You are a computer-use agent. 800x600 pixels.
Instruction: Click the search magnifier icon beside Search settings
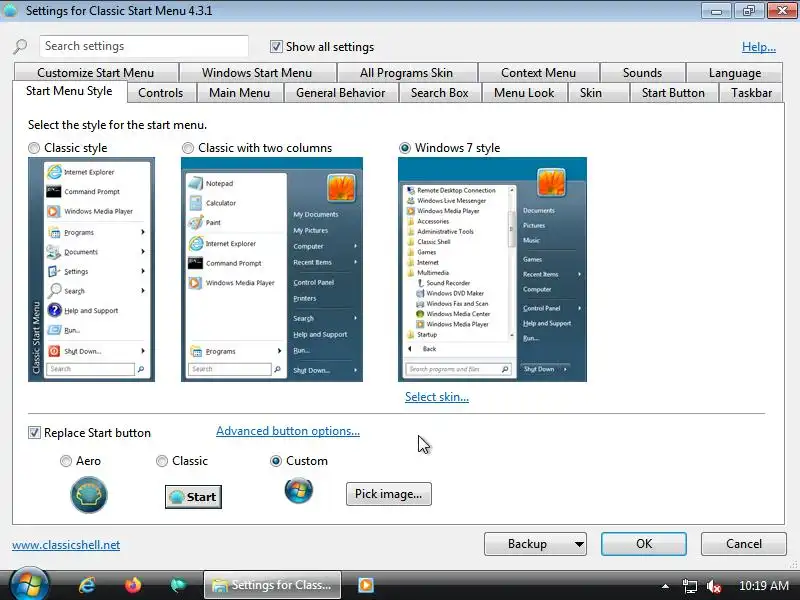click(x=20, y=46)
